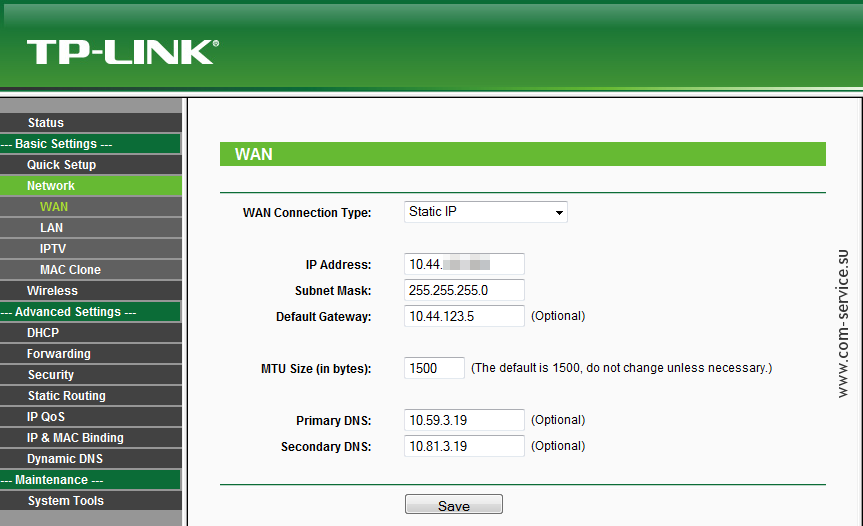This screenshot has width=863, height=526.
Task: Click the Subnet Mask field
Action: pos(464,290)
